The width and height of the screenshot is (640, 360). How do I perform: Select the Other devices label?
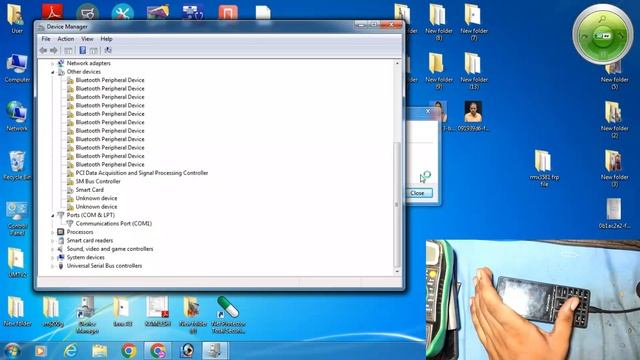[x=84, y=72]
